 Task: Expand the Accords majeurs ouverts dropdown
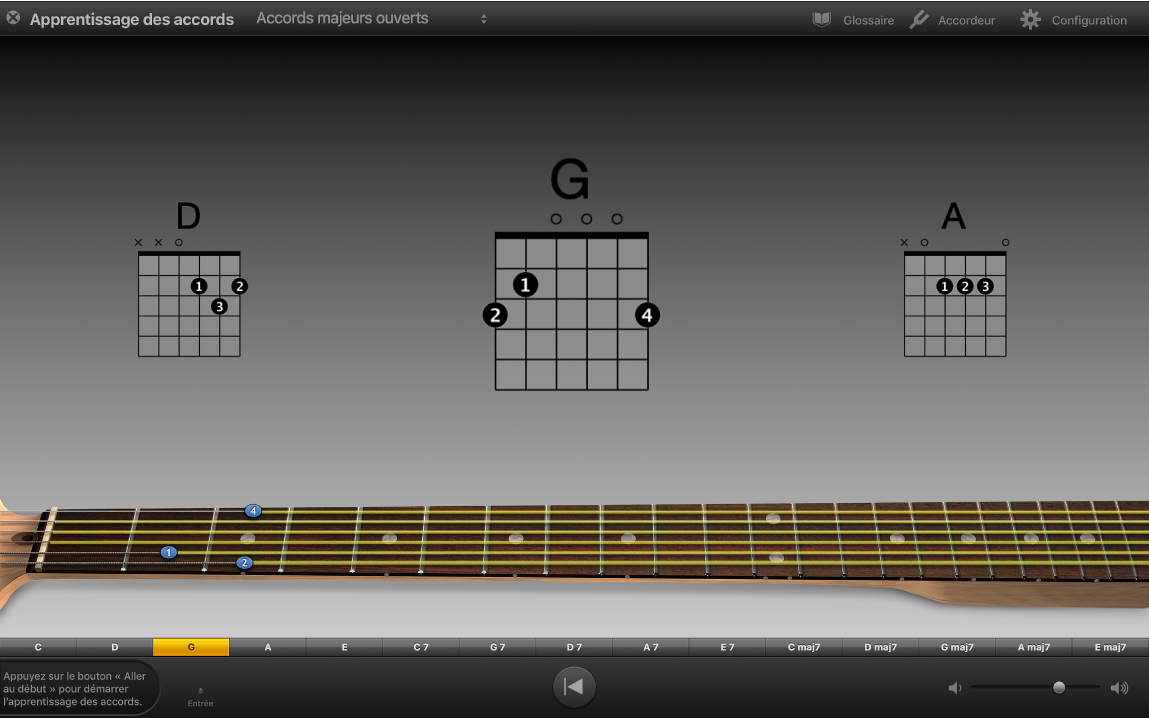[x=483, y=19]
